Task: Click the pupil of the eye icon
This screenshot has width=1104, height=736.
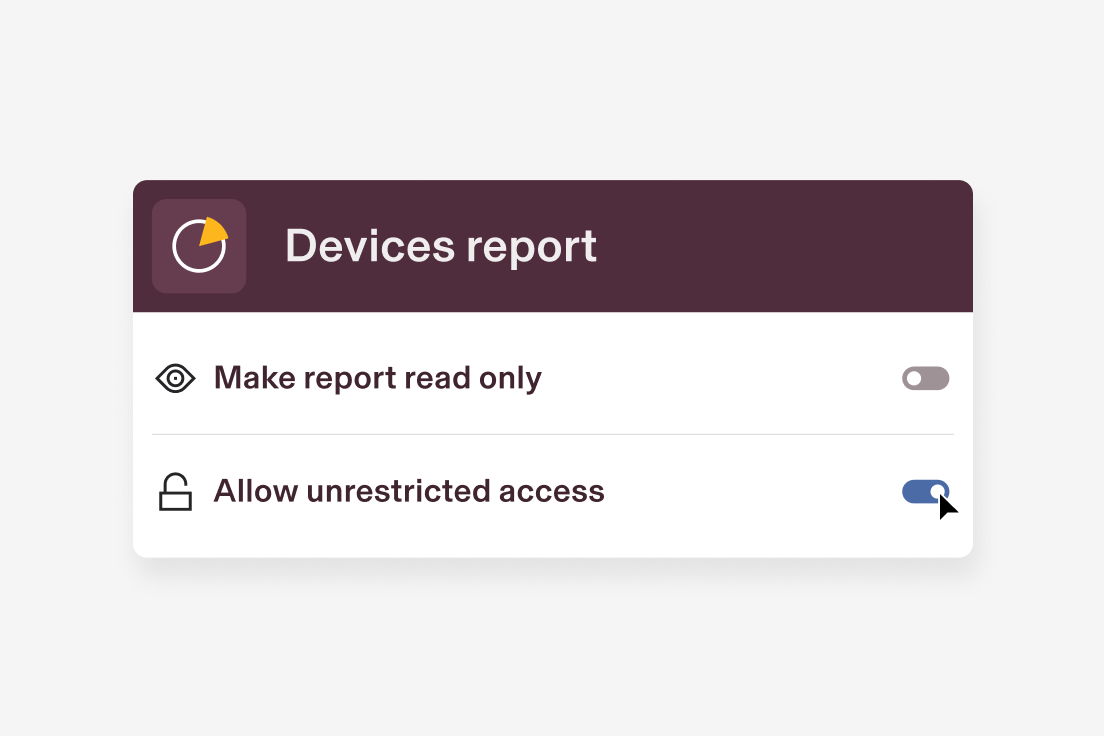Action: coord(175,379)
